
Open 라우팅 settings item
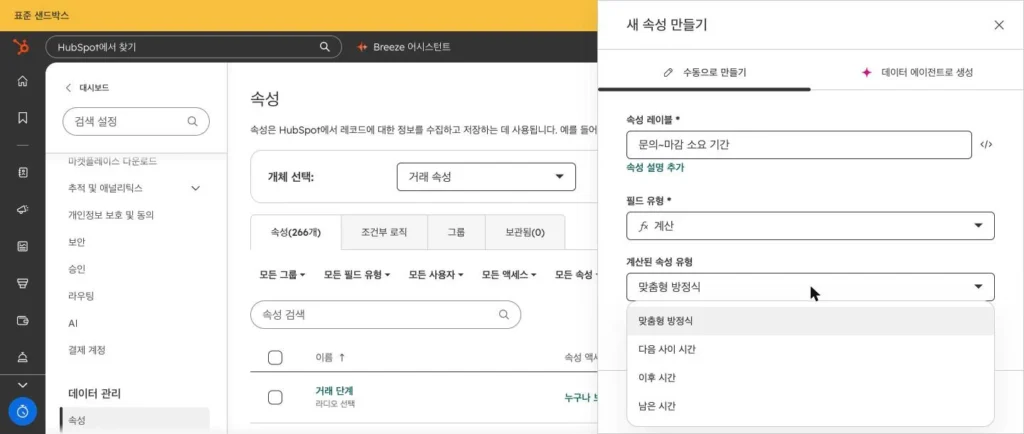[81, 296]
